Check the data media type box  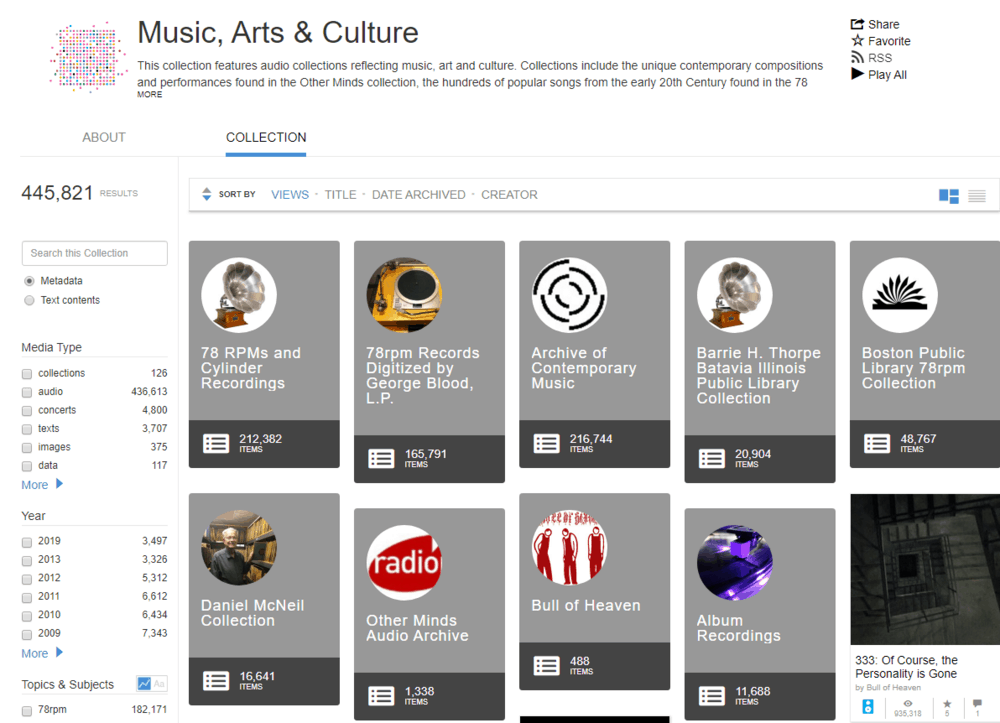(x=27, y=466)
